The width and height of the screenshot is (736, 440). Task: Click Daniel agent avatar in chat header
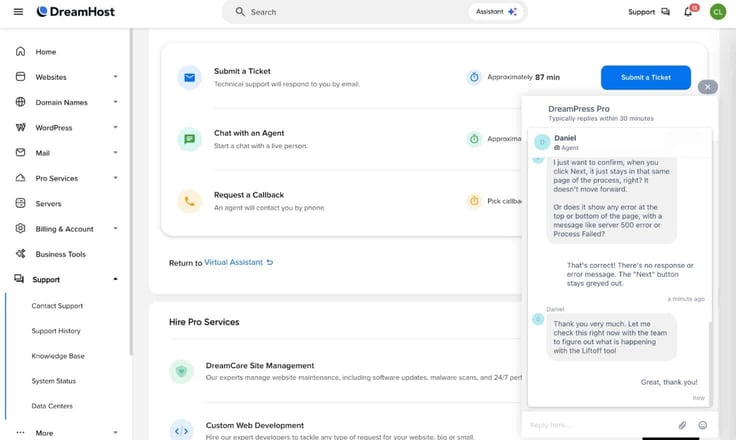tap(542, 142)
